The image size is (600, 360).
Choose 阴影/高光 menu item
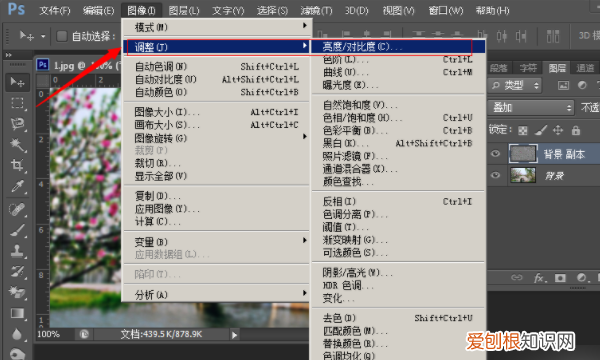pos(398,272)
